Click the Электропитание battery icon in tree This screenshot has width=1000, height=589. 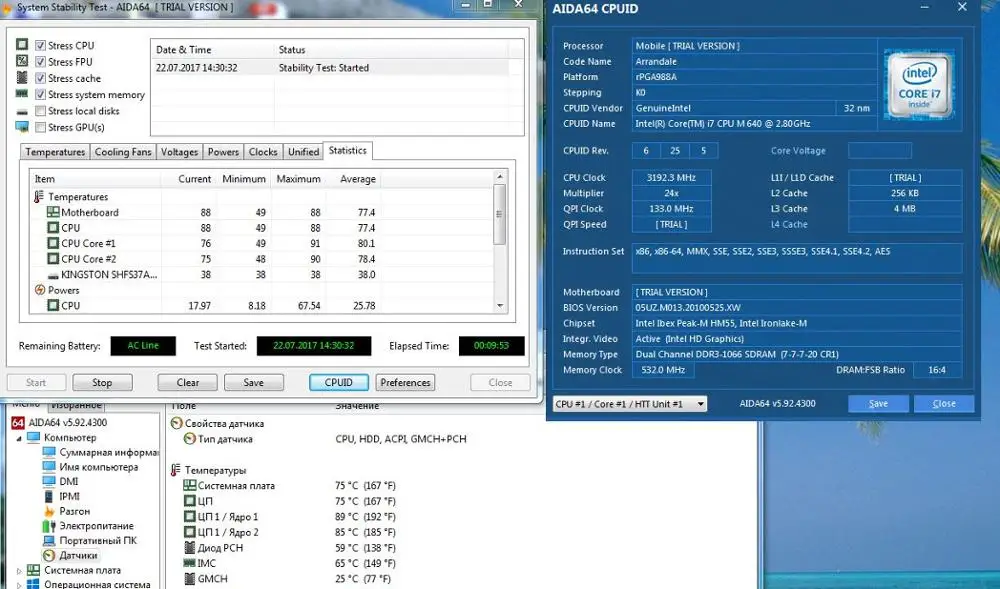49,526
